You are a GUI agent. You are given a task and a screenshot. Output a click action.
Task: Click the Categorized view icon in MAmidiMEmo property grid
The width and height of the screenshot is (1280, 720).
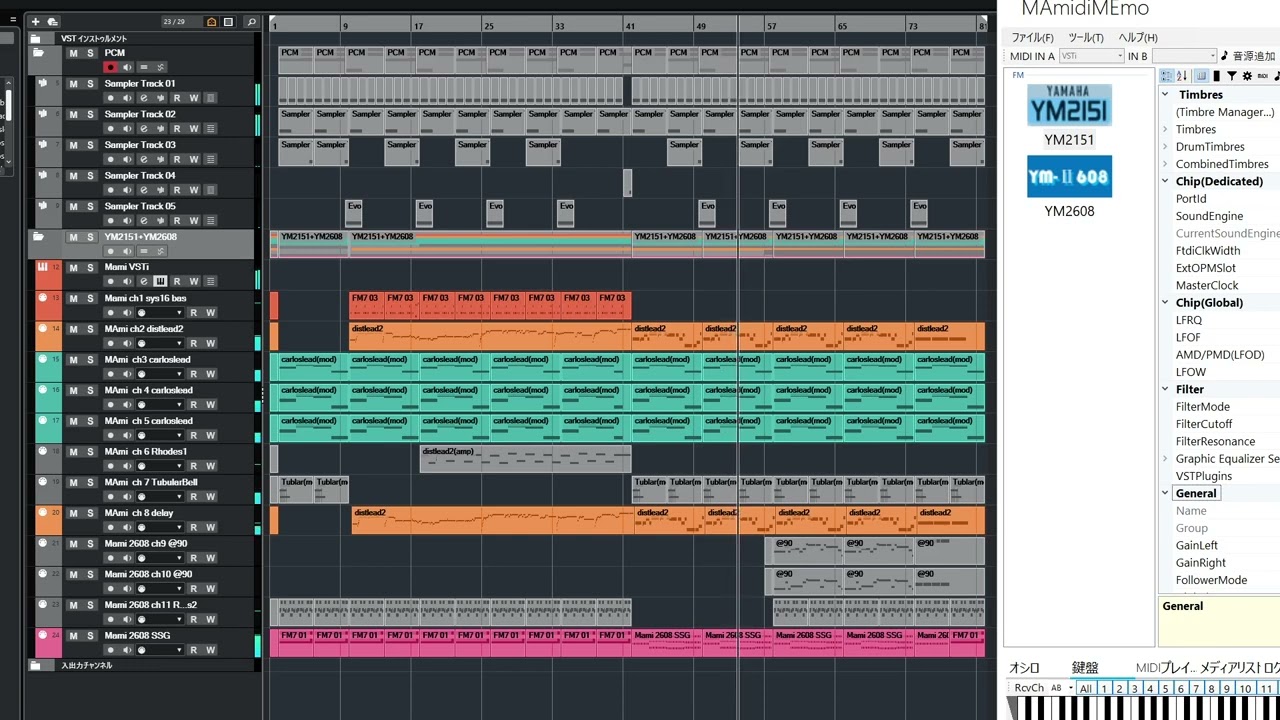tap(1166, 76)
